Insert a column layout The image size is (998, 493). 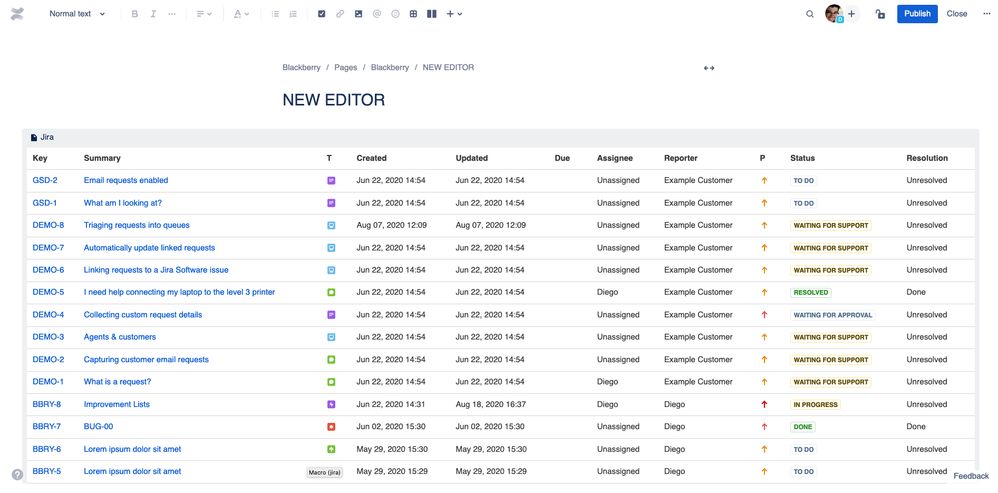(x=432, y=13)
